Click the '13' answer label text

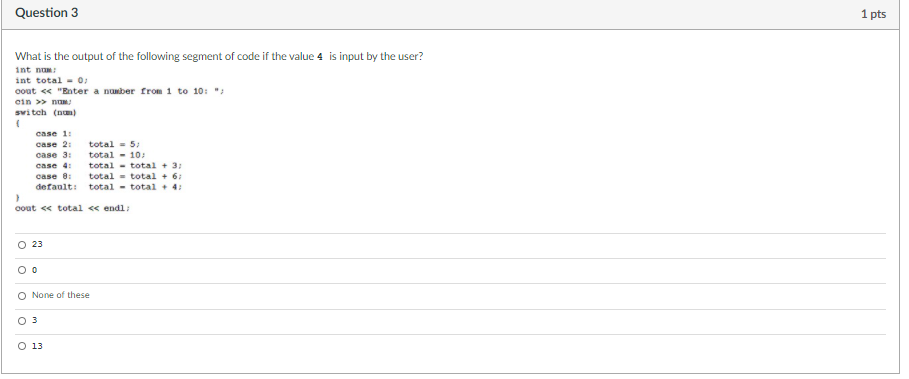(37, 347)
